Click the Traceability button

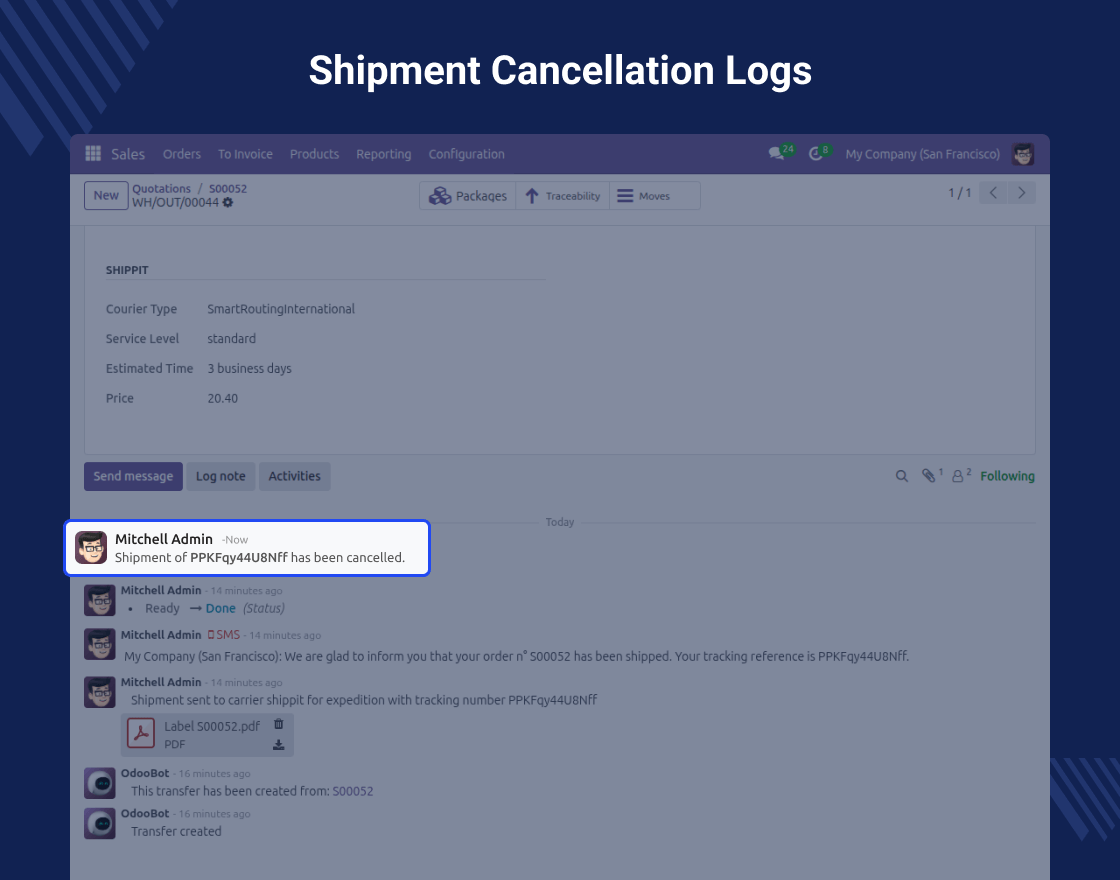(x=562, y=196)
